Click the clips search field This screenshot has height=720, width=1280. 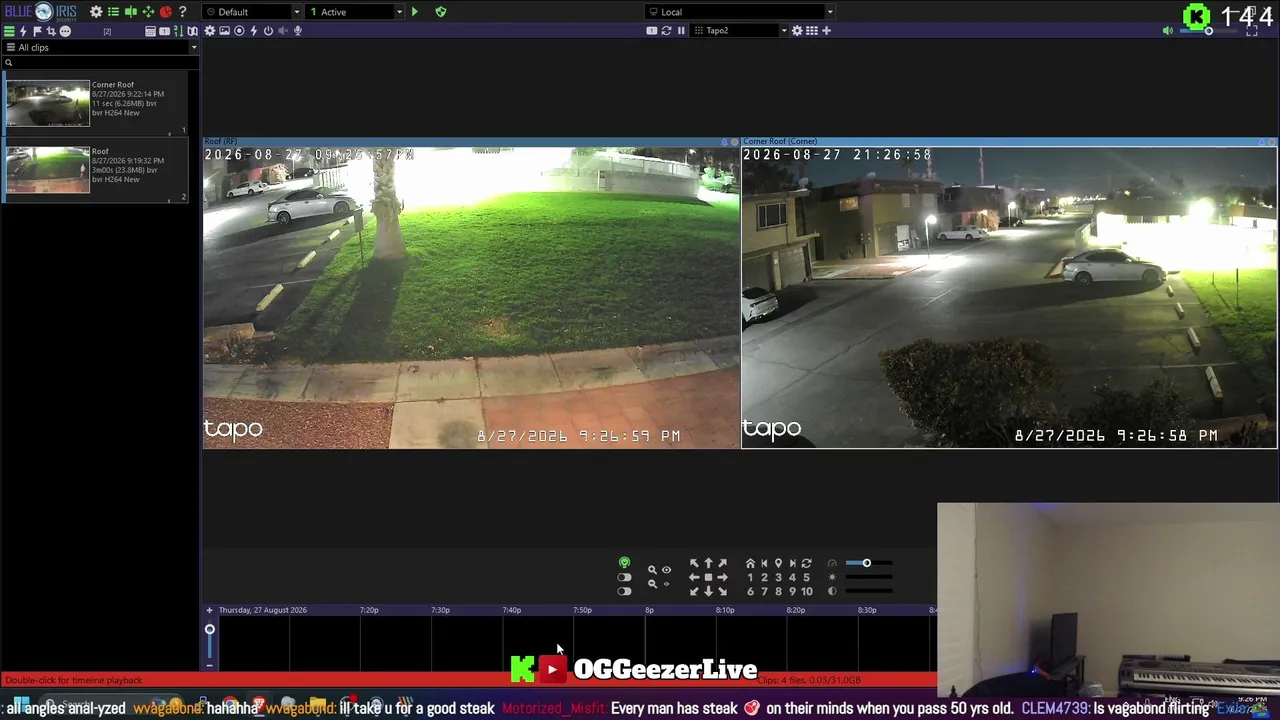(x=100, y=62)
